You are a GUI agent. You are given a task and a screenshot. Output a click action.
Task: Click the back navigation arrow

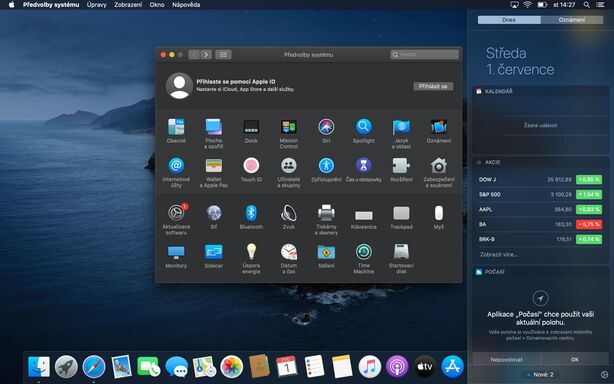(x=194, y=54)
